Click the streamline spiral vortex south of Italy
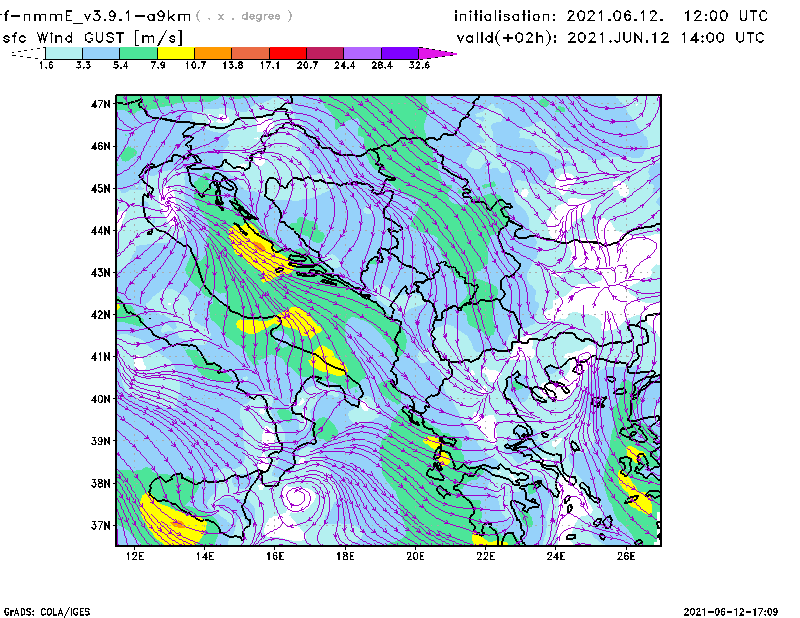Screen dimensions: 800x618 click(296, 497)
